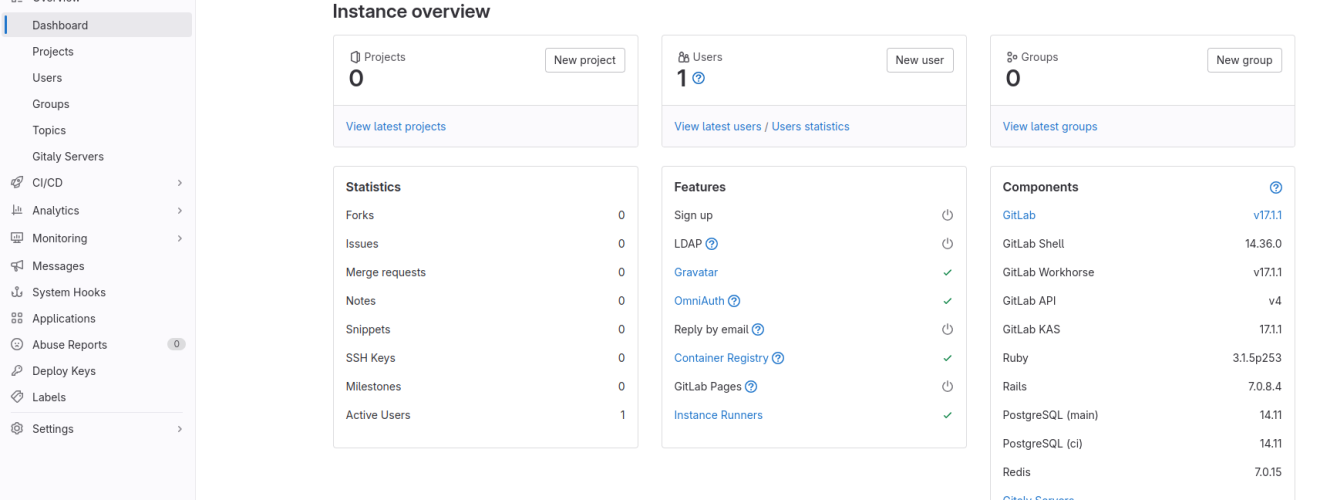Click the Analytics chart icon
This screenshot has height=500, width=1320.
[16, 211]
